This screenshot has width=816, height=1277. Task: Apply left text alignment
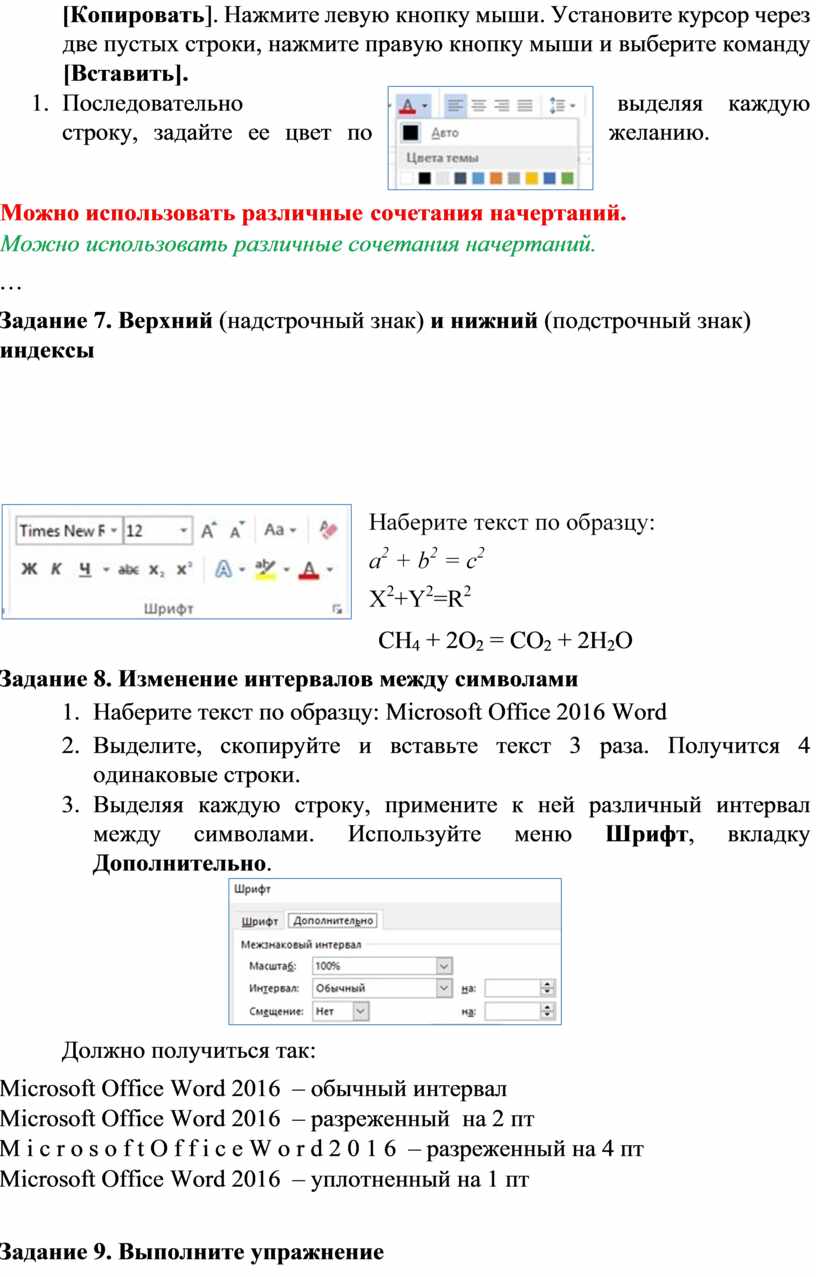pos(455,105)
